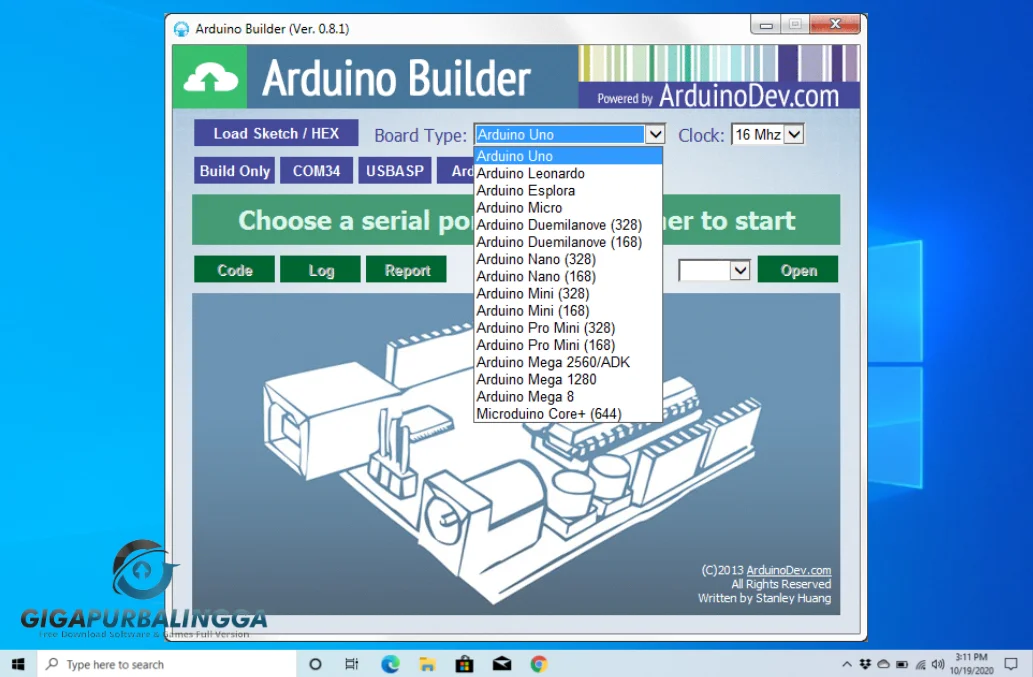1033x677 pixels.
Task: Choose Arduino Esplora board
Action: 568,190
